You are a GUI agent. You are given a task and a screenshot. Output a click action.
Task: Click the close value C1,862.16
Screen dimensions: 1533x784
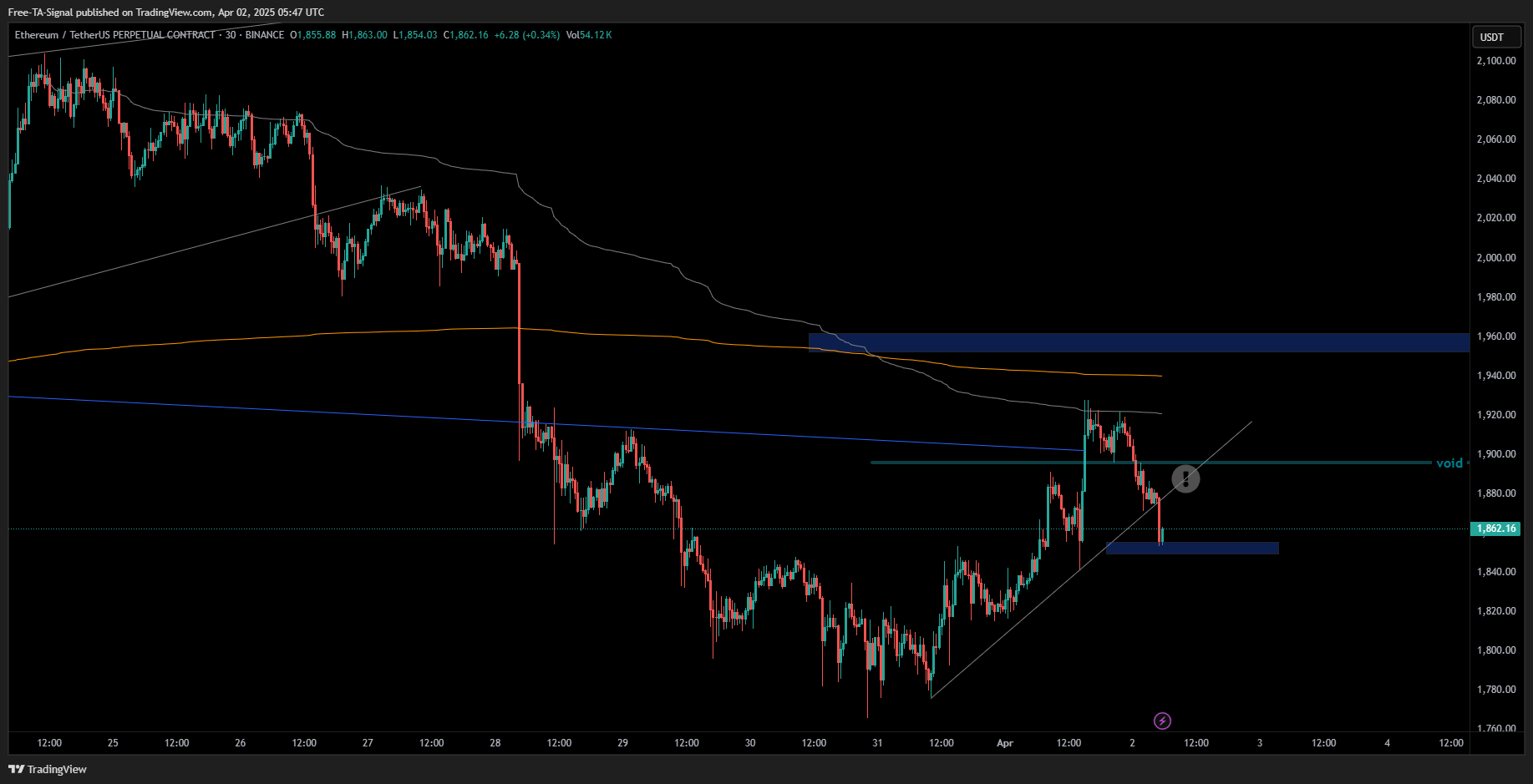pyautogui.click(x=466, y=35)
